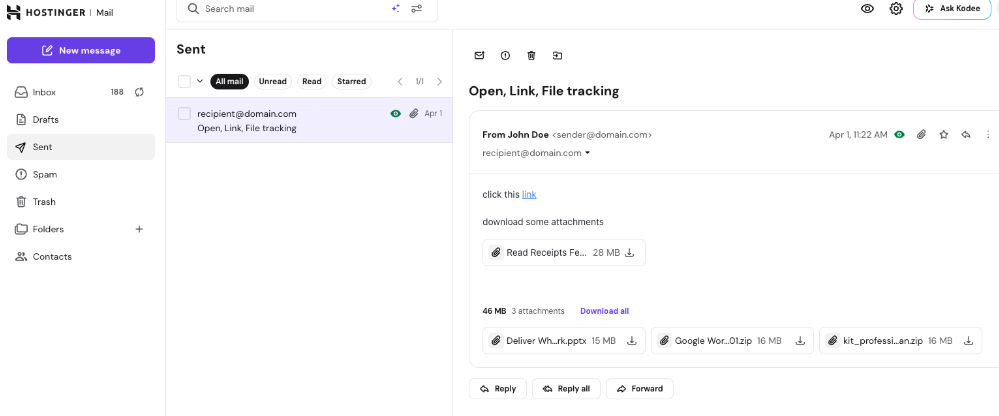Open the three-dot more options menu
Viewport: 999px width, 416px height.
click(x=988, y=134)
